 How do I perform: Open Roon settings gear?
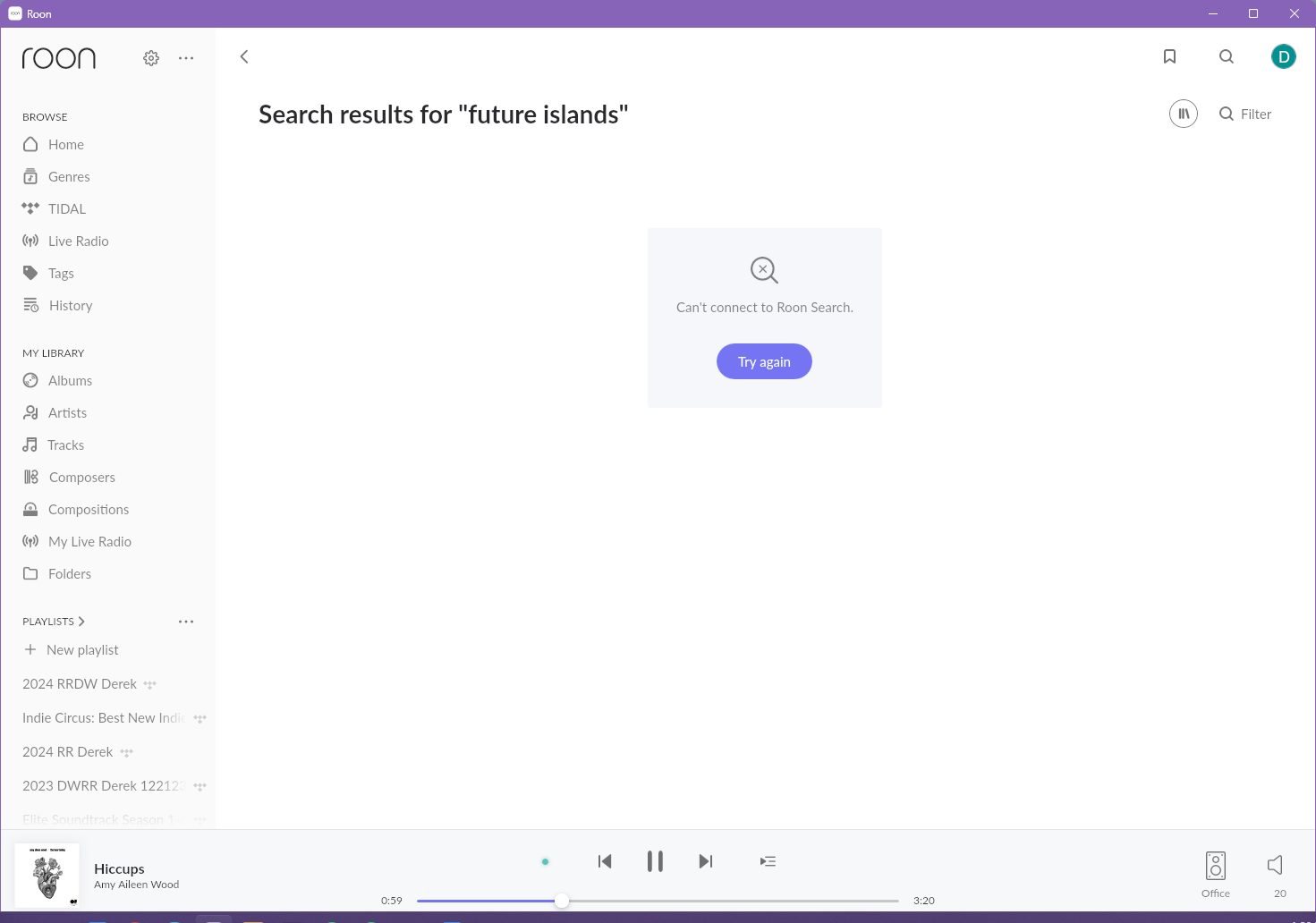[151, 58]
